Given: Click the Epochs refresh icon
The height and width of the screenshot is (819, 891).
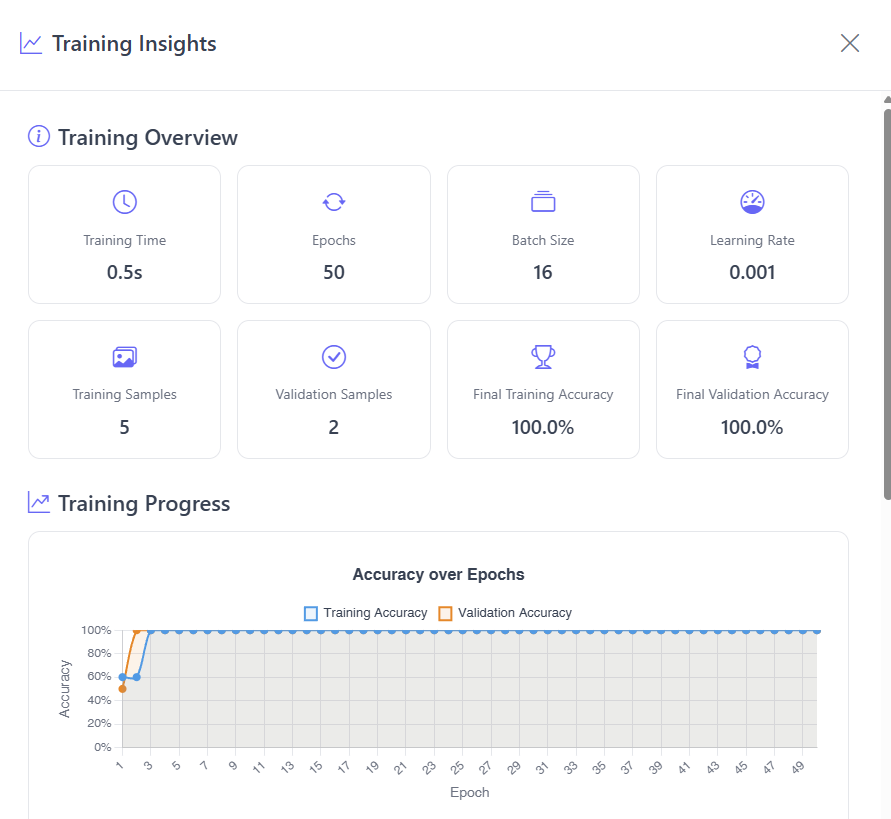Looking at the screenshot, I should [x=334, y=201].
